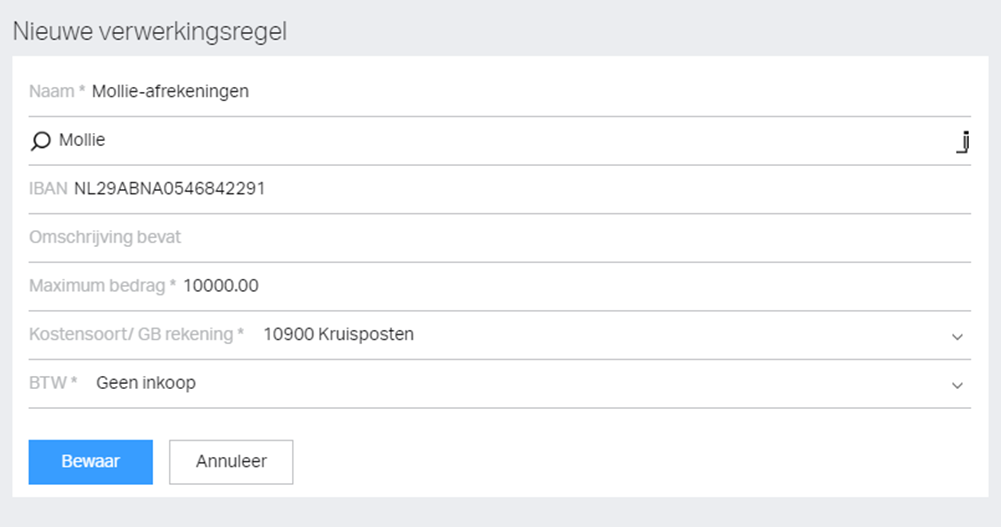Screen dimensions: 1001x527
Task: Select the IBAN value NL29ABNA0546842291
Action: 169,189
